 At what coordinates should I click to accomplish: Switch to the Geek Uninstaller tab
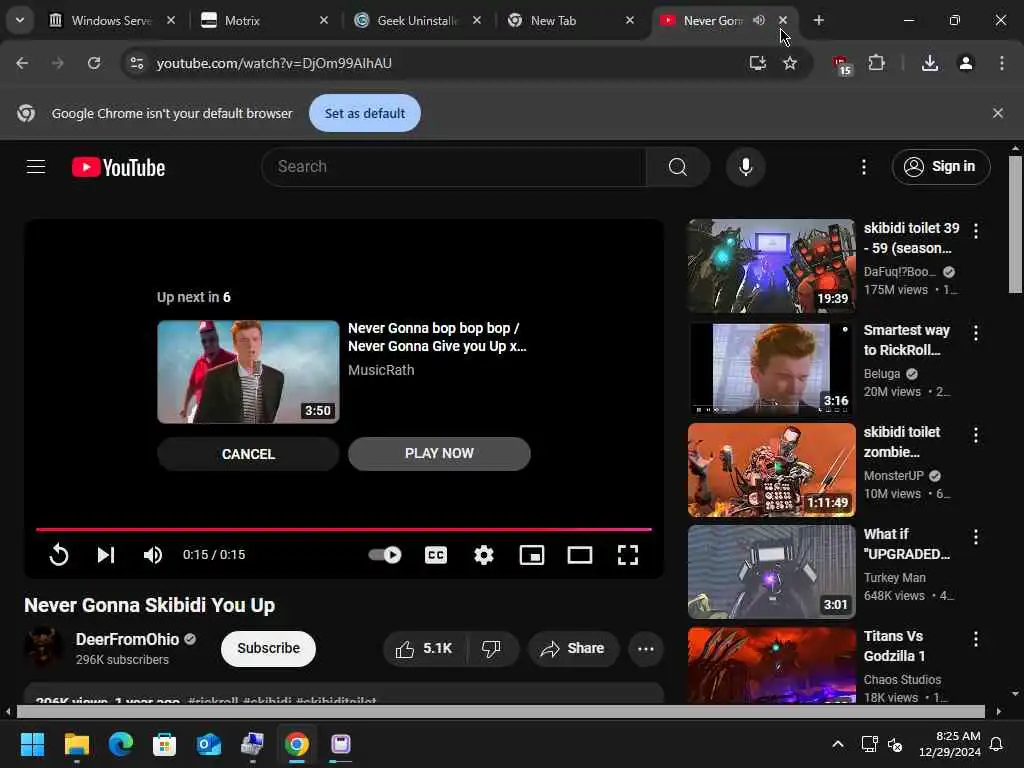pos(418,21)
